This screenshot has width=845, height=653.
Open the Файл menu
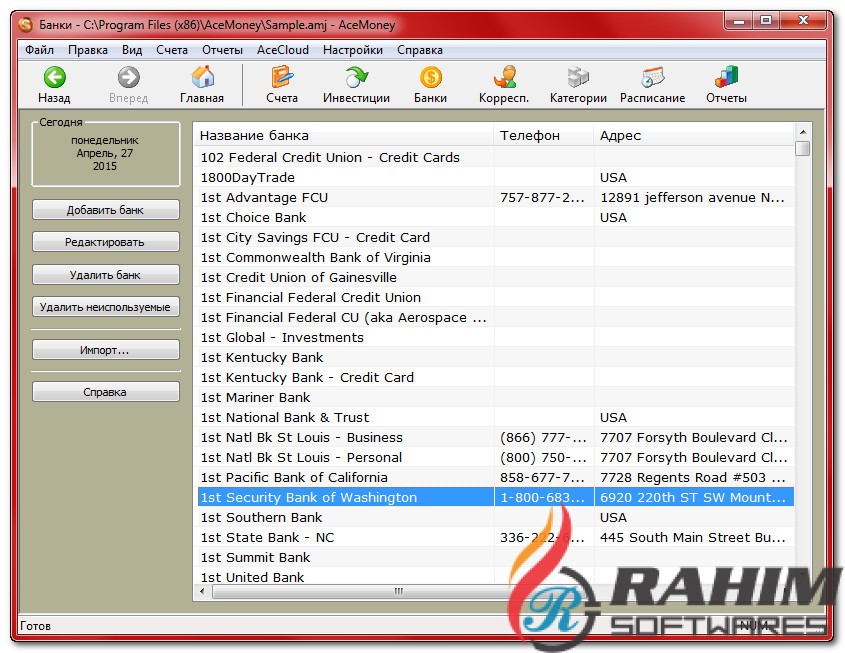coord(39,50)
